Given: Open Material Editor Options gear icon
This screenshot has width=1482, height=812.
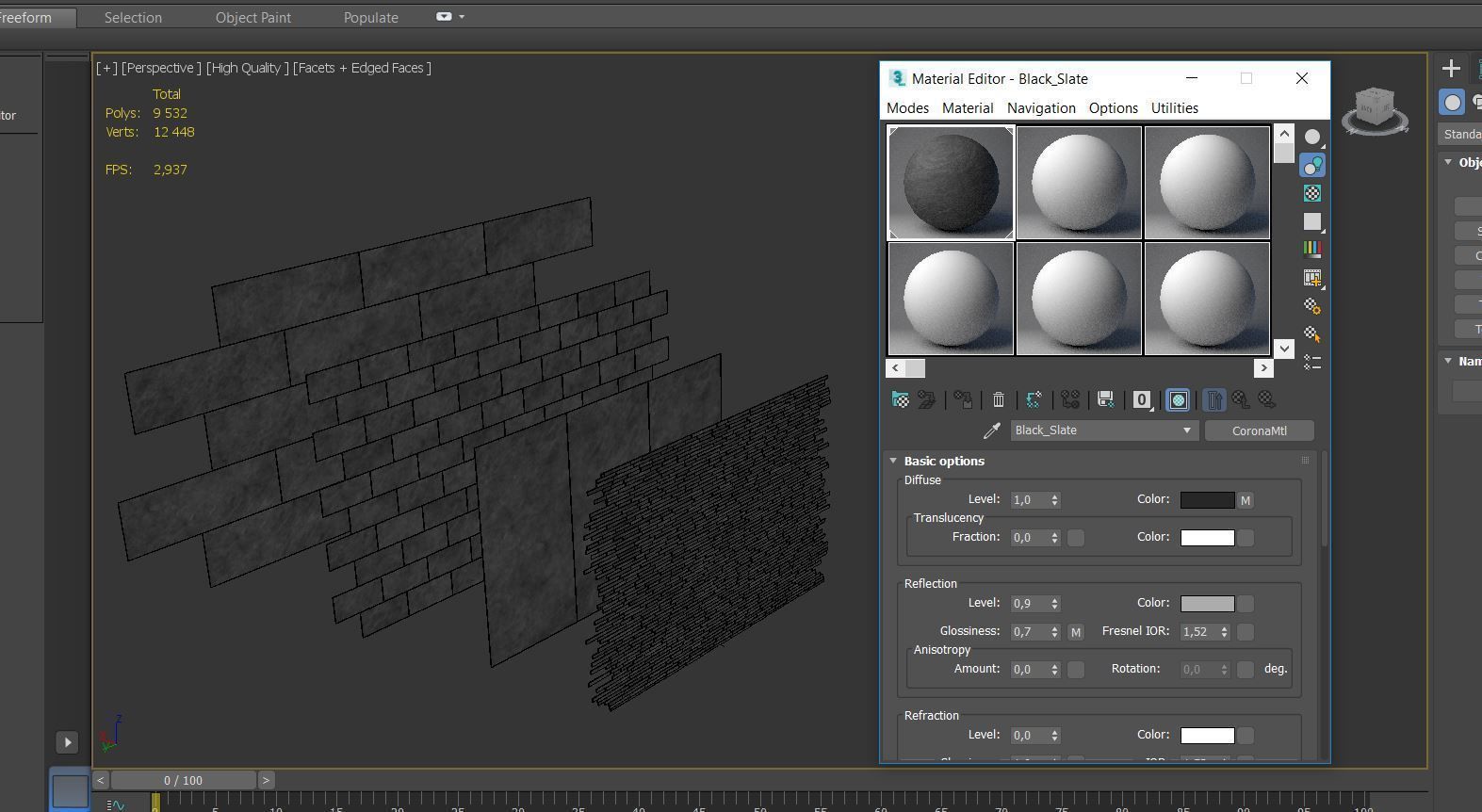Looking at the screenshot, I should tap(1312, 306).
